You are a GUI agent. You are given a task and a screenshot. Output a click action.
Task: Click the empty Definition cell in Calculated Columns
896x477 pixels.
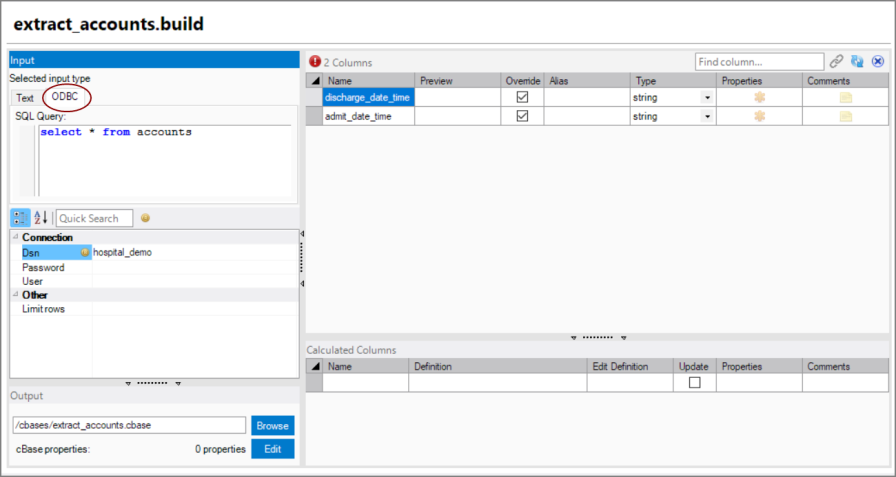tap(498, 383)
